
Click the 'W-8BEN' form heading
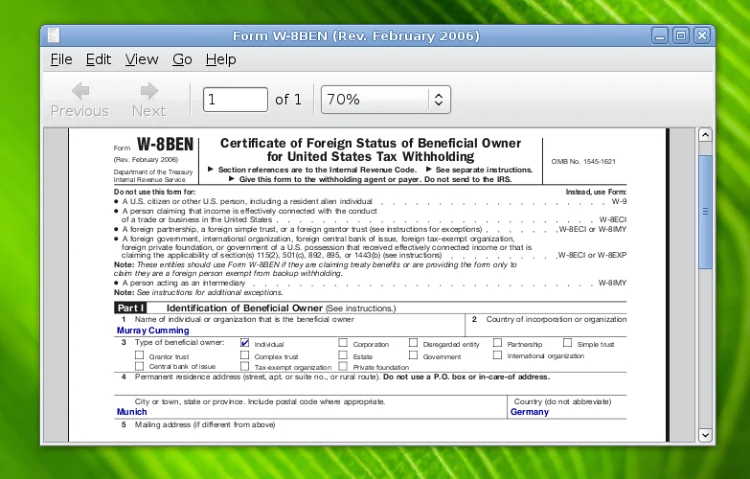(x=165, y=144)
